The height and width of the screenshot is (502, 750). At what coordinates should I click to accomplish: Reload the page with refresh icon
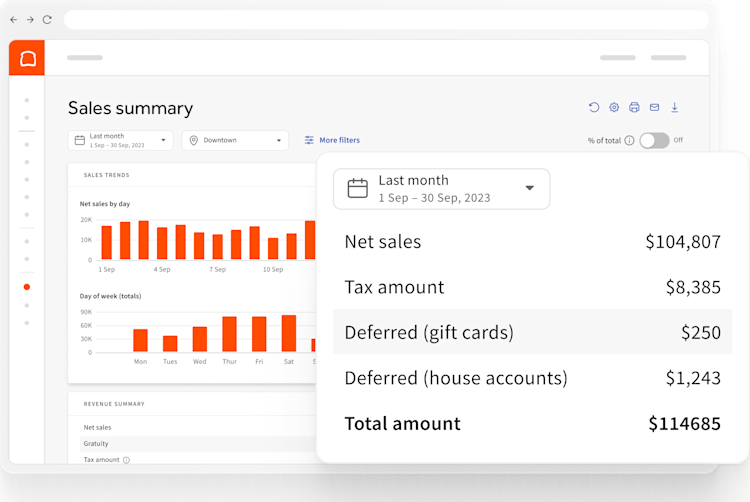tap(47, 20)
